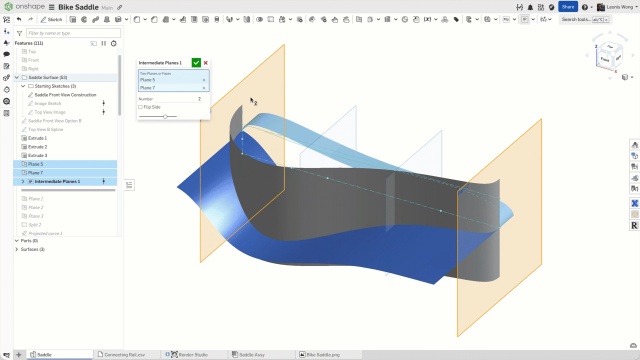Select the Sweep tool in the toolbar
This screenshot has width=640, height=360.
[x=96, y=19]
